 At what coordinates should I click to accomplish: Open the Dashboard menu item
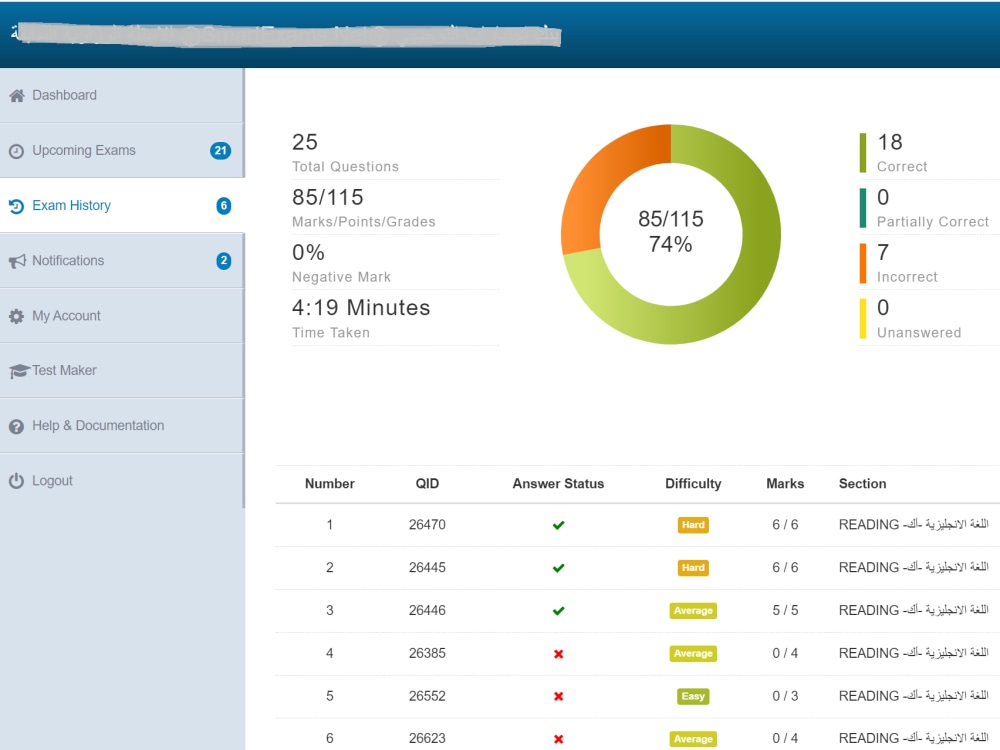121,95
